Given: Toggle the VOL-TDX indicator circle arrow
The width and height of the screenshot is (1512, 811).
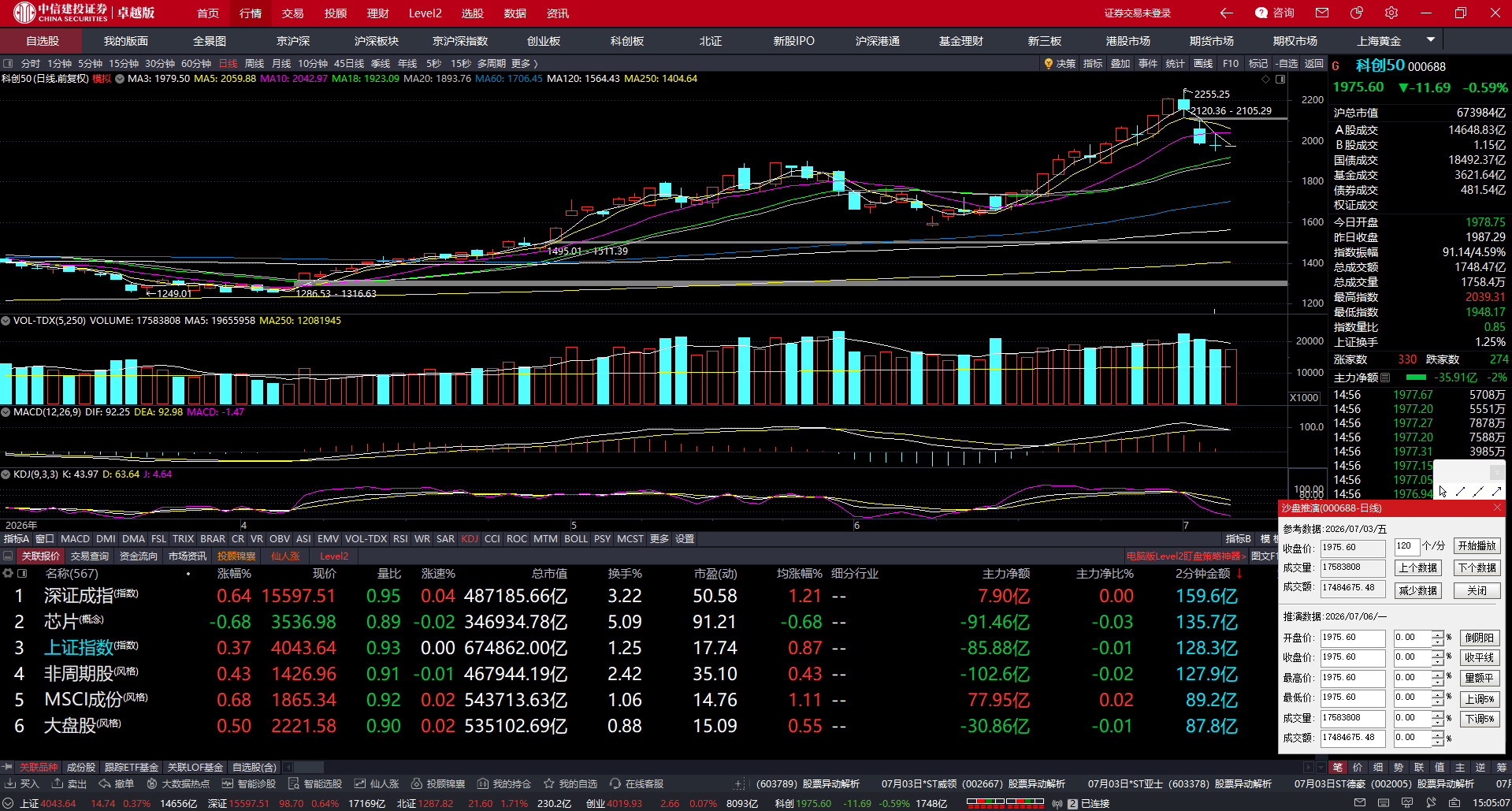Looking at the screenshot, I should pos(6,321).
